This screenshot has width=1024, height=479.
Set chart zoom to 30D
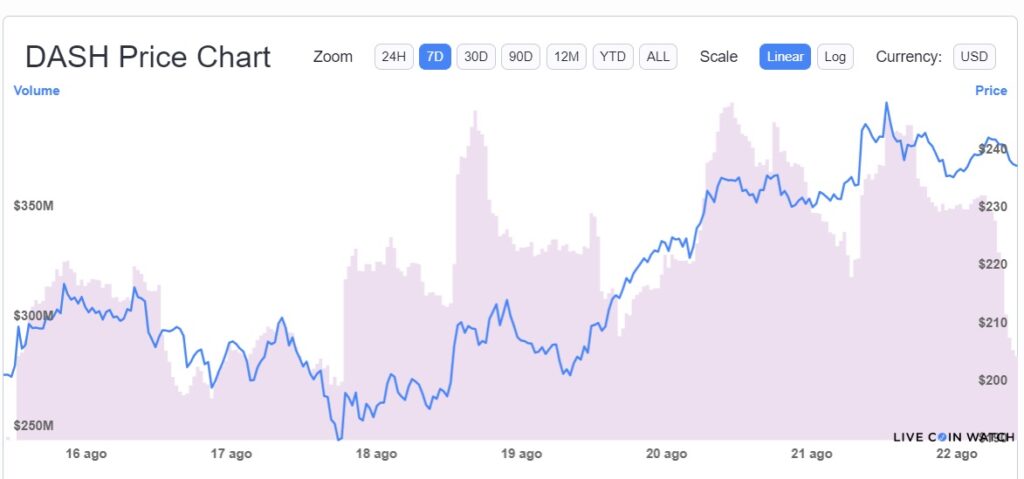[476, 57]
